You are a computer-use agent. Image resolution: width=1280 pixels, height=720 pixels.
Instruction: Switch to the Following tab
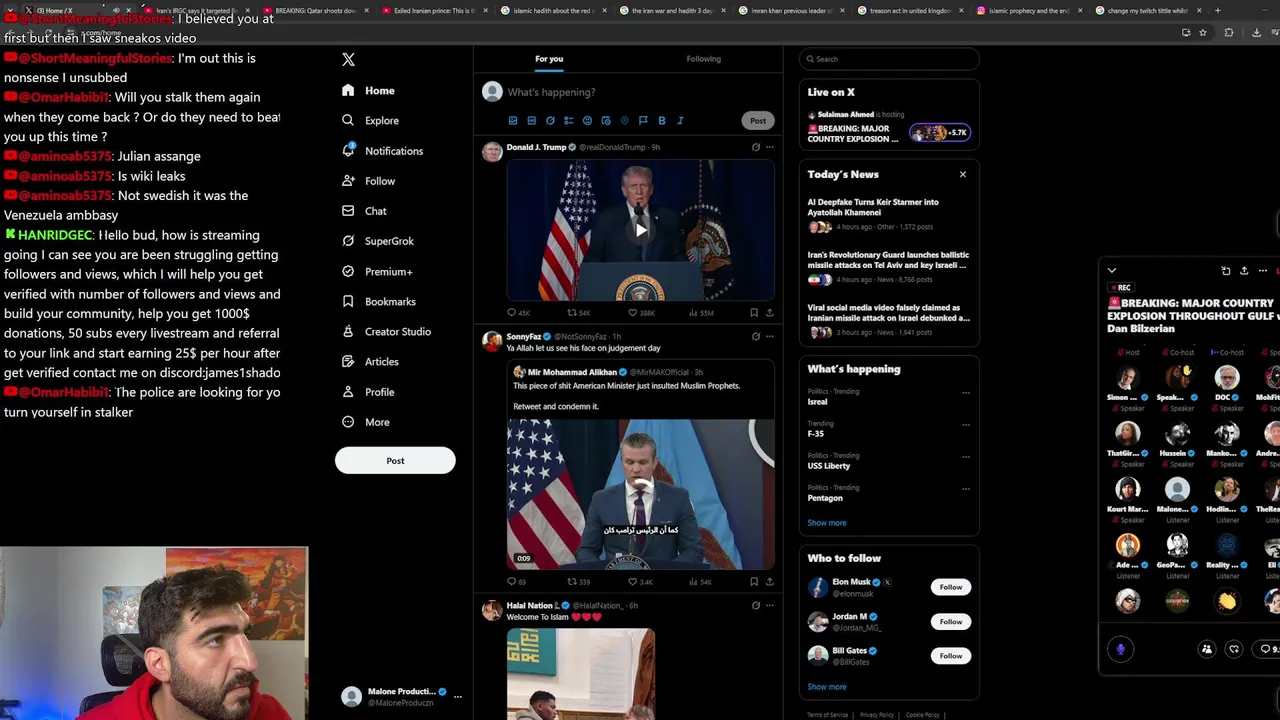click(x=704, y=59)
